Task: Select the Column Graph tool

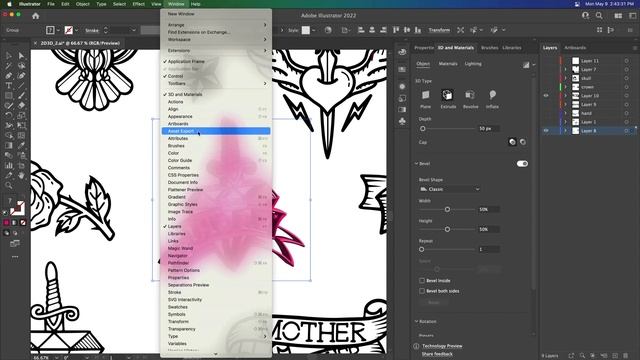Action: point(9,165)
